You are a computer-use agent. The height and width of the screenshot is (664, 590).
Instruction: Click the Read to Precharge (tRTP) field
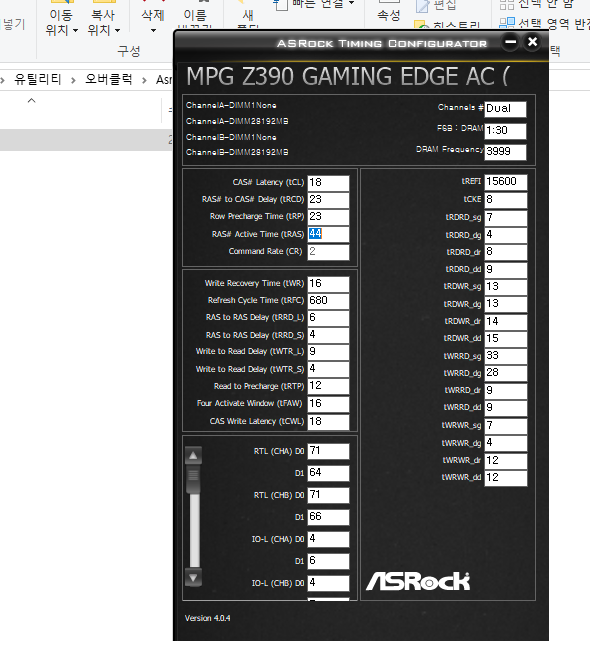328,386
